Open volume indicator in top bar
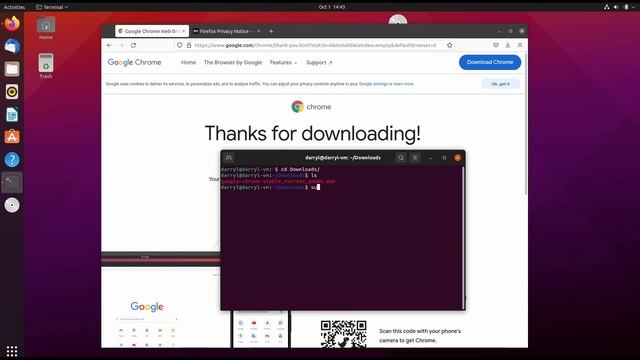 click(x=616, y=7)
